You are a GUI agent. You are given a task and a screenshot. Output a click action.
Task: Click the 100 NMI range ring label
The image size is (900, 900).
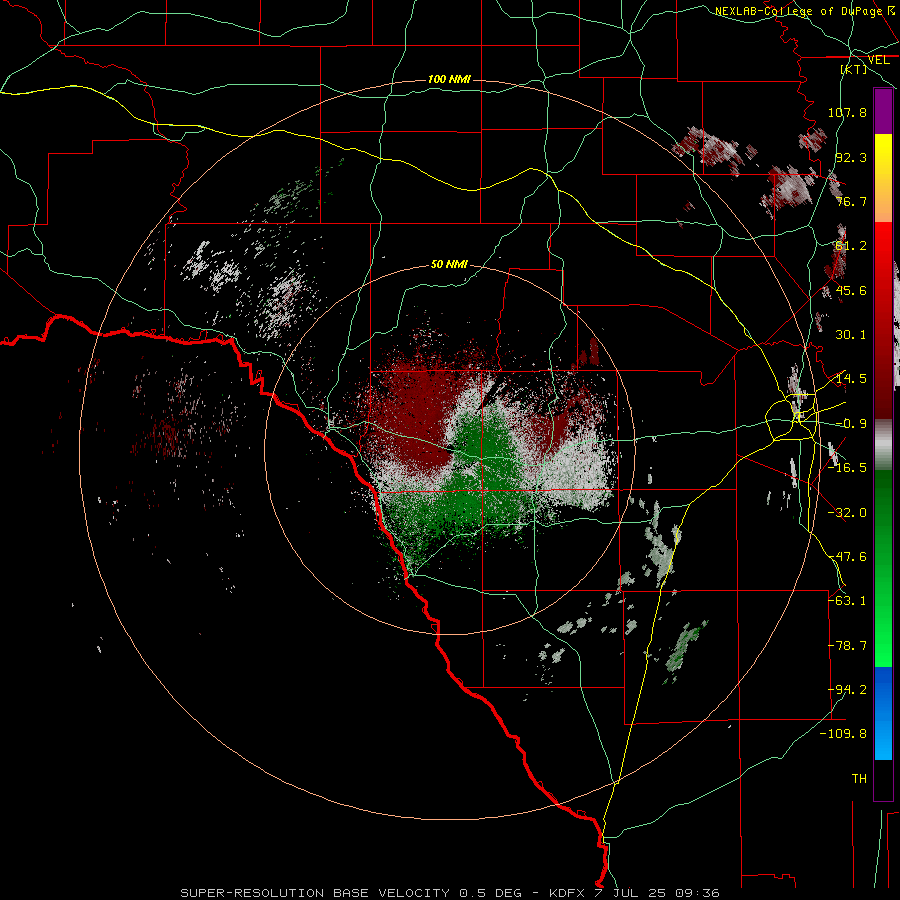click(449, 79)
